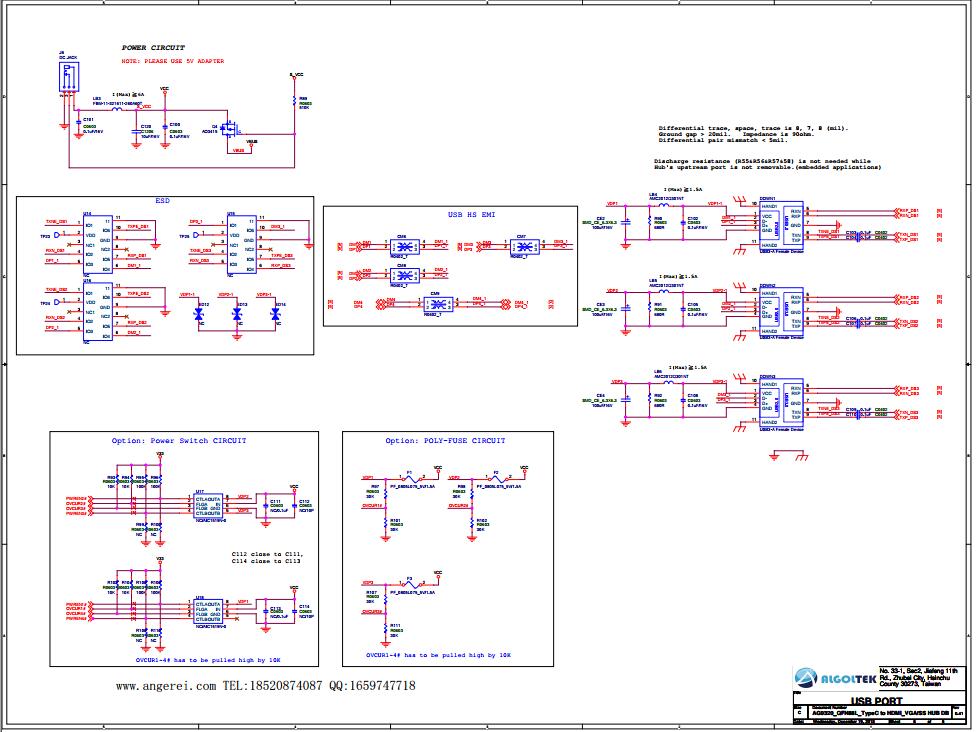This screenshot has height=732, width=976.
Task: Click the 'C112 close to C111,' note
Action: [268, 554]
